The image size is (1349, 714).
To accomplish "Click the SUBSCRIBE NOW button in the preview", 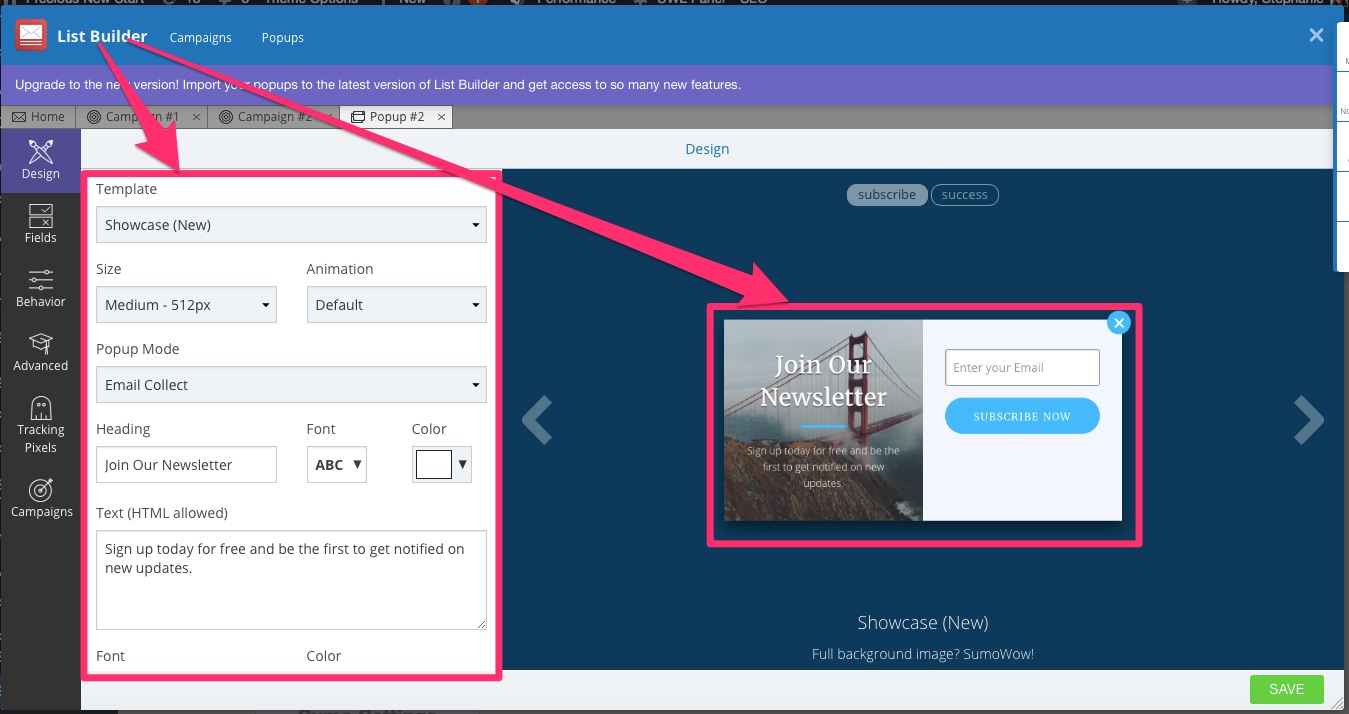I will pyautogui.click(x=1022, y=416).
